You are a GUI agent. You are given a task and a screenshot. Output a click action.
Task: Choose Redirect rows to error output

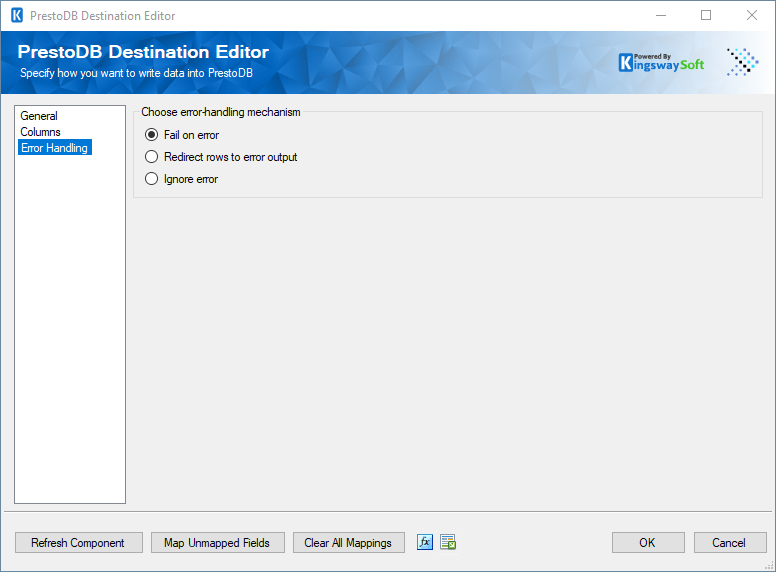[221, 157]
